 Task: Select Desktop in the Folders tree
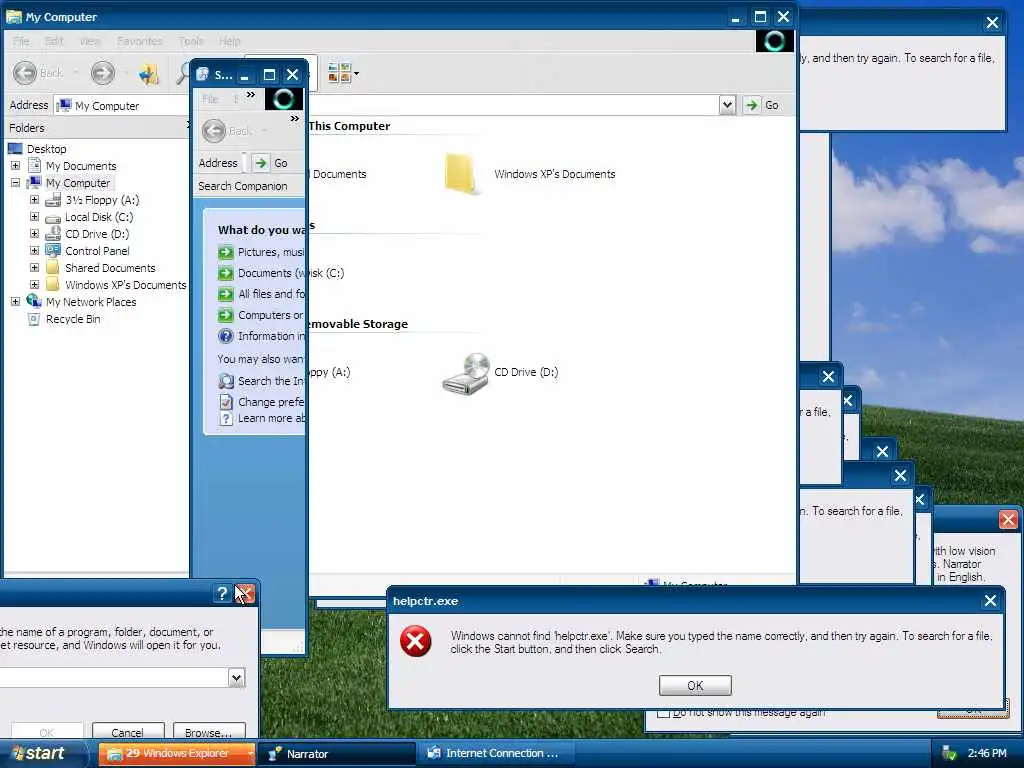click(x=46, y=149)
